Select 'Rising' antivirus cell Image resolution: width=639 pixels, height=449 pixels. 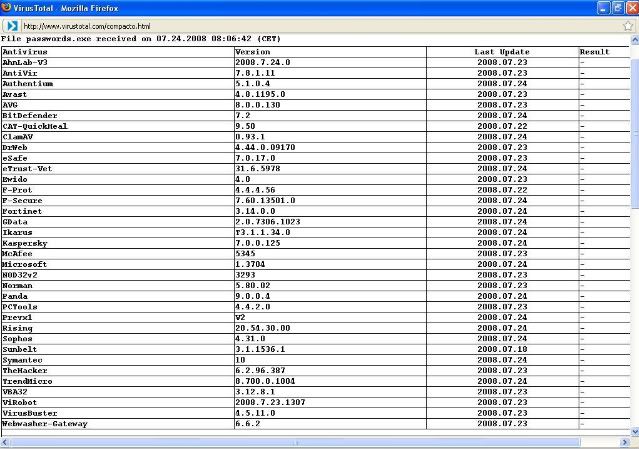118,328
